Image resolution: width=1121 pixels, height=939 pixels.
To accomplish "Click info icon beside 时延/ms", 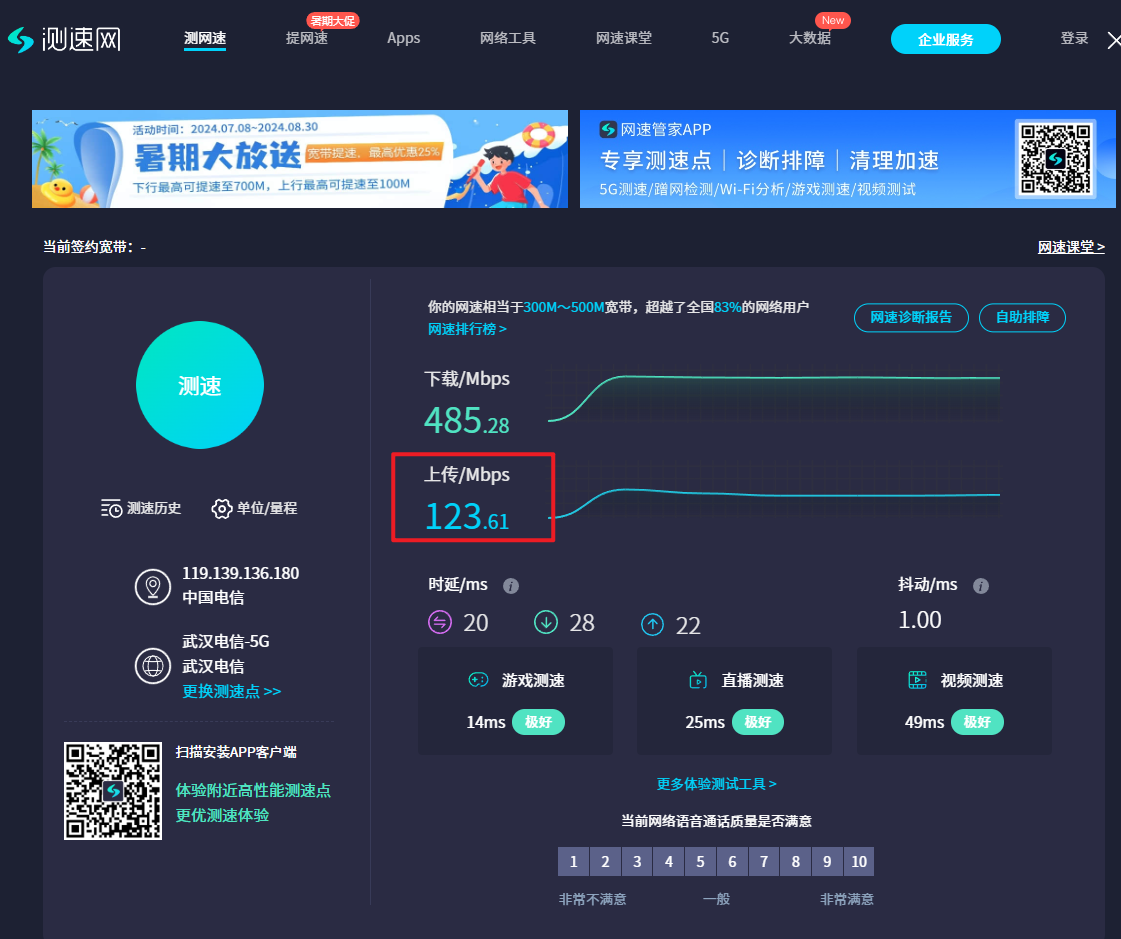I will 511,586.
